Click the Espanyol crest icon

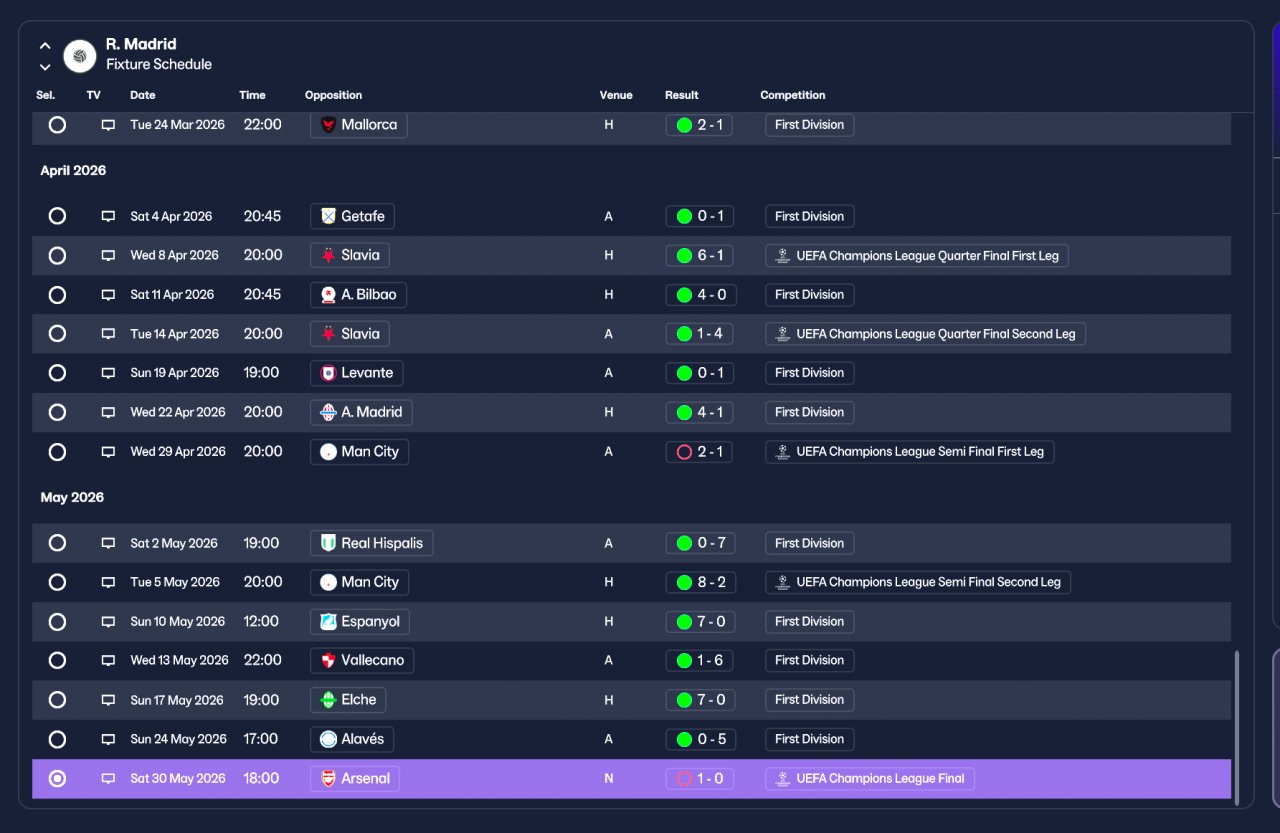tap(329, 621)
